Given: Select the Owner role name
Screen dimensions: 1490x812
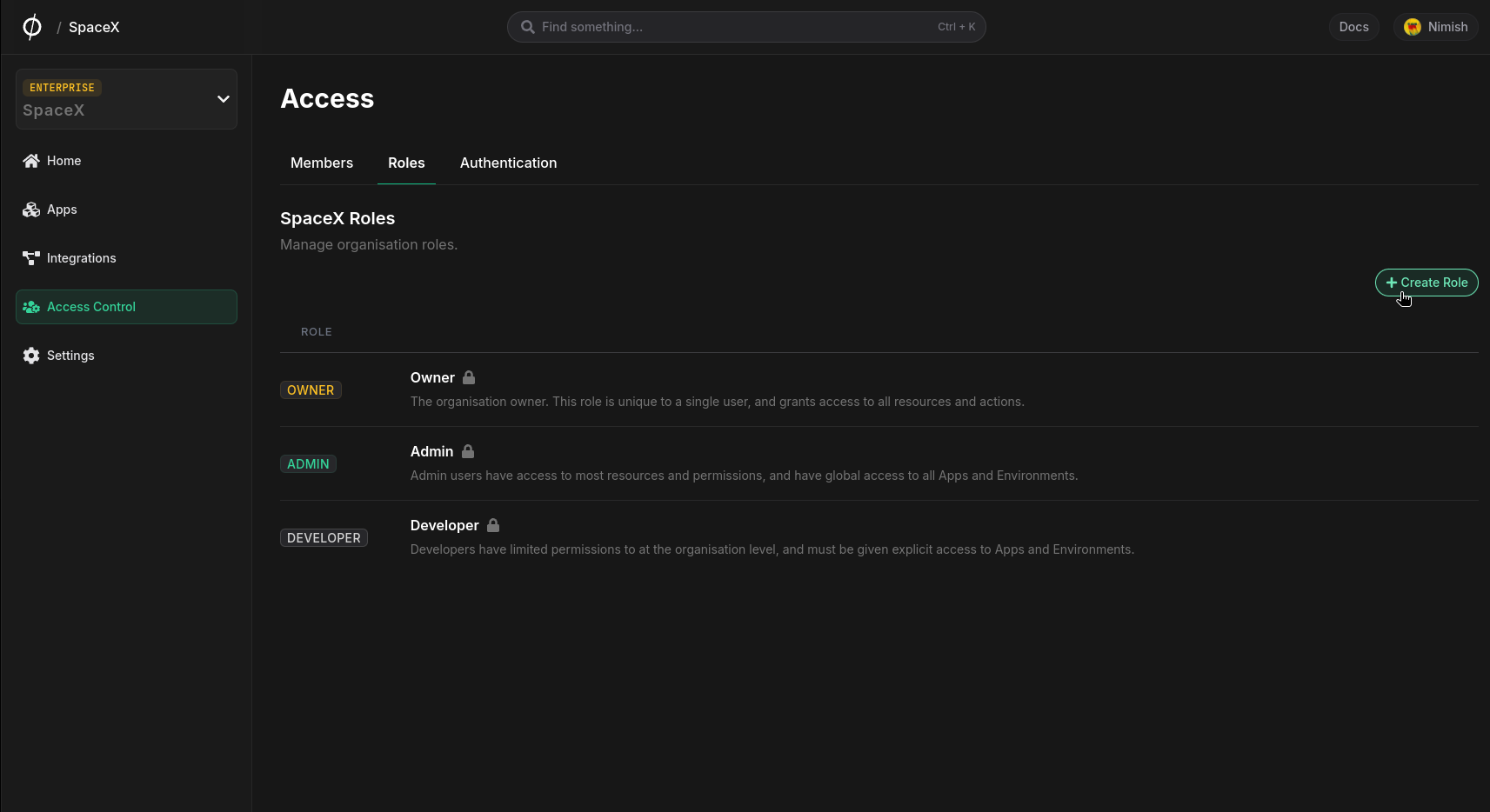Looking at the screenshot, I should [432, 377].
